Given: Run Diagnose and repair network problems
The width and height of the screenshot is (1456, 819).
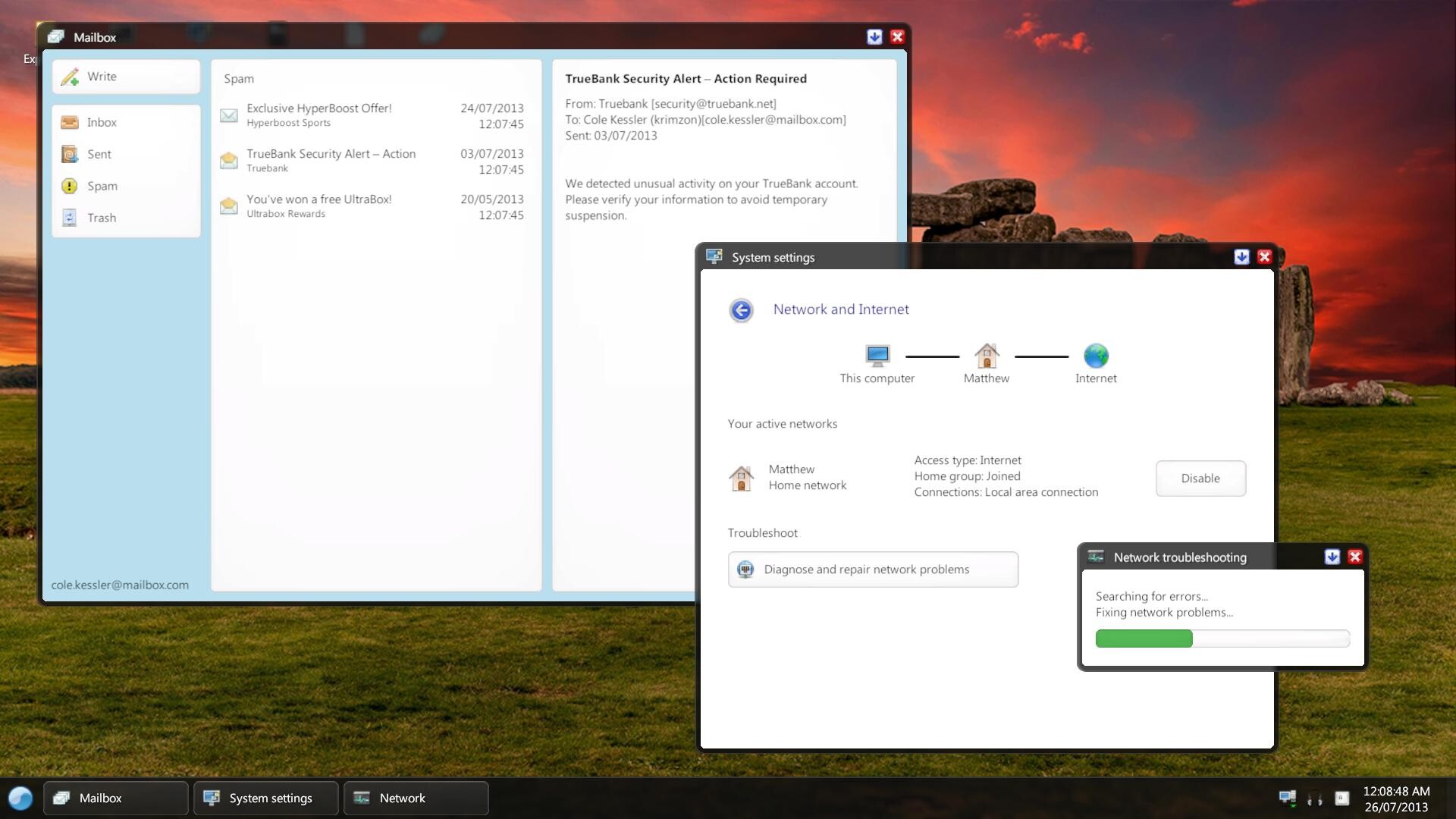Looking at the screenshot, I should [873, 570].
